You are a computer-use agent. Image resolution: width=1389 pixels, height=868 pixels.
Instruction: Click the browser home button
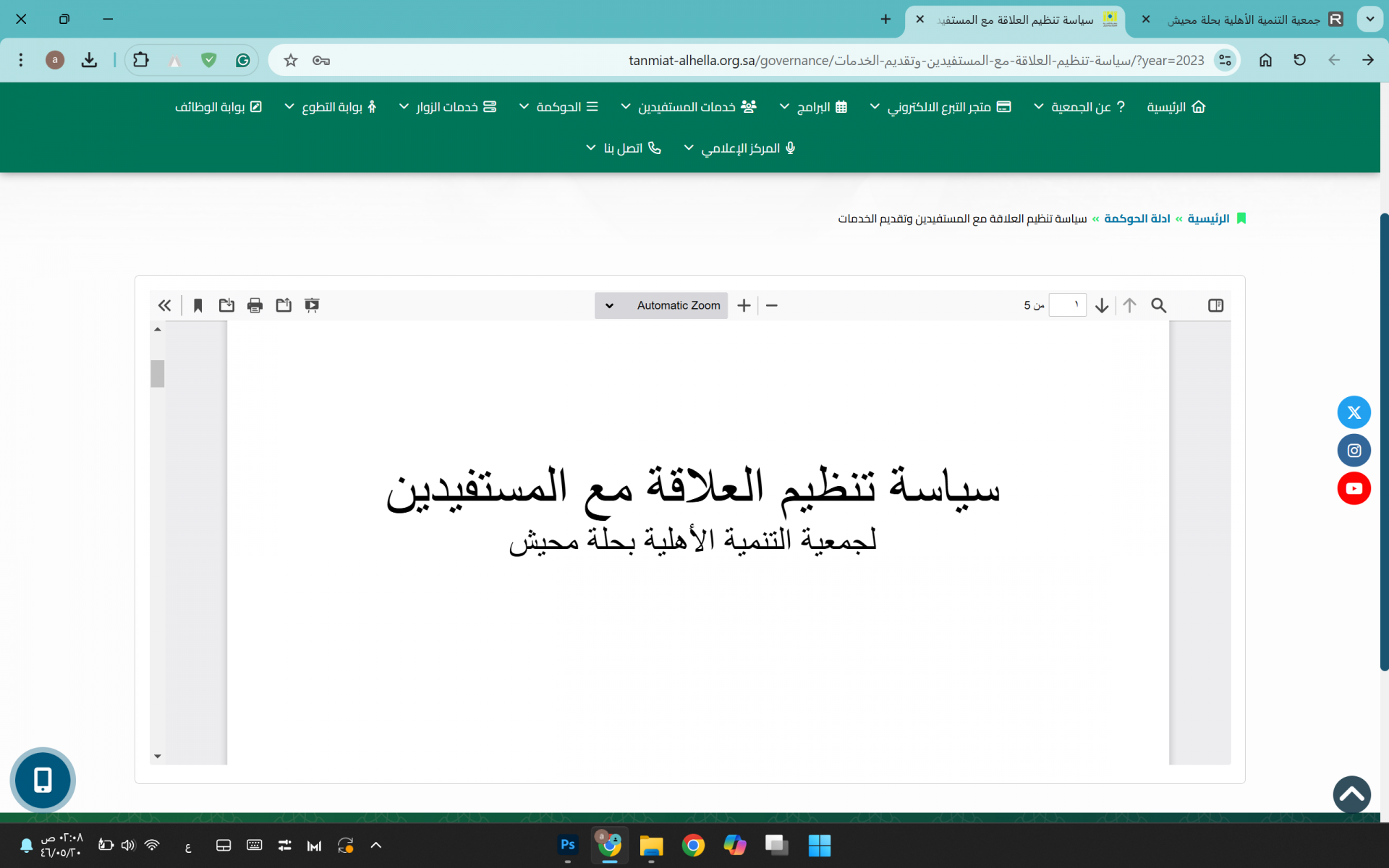(x=1265, y=60)
